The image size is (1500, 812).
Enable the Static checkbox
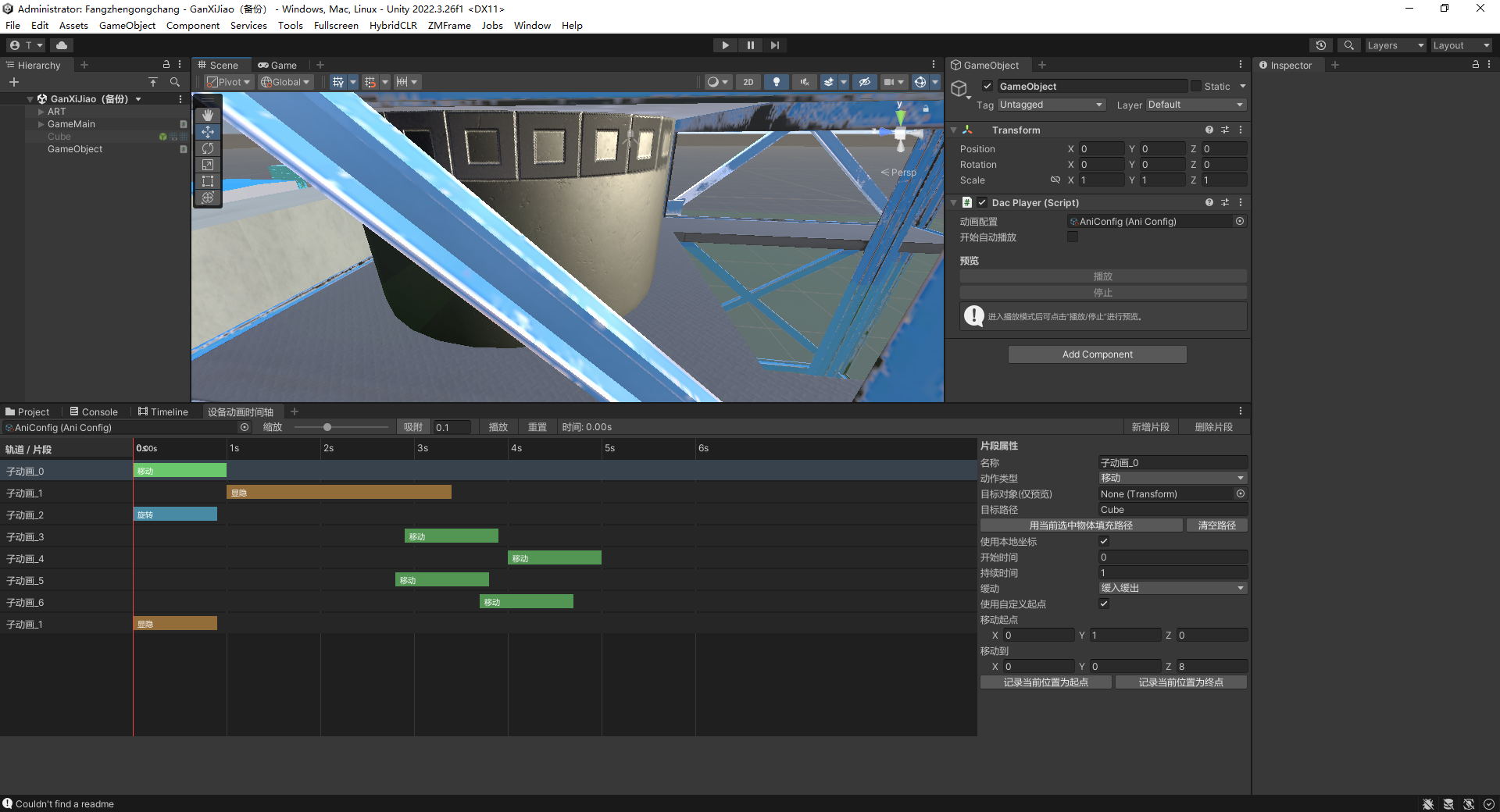point(1195,86)
